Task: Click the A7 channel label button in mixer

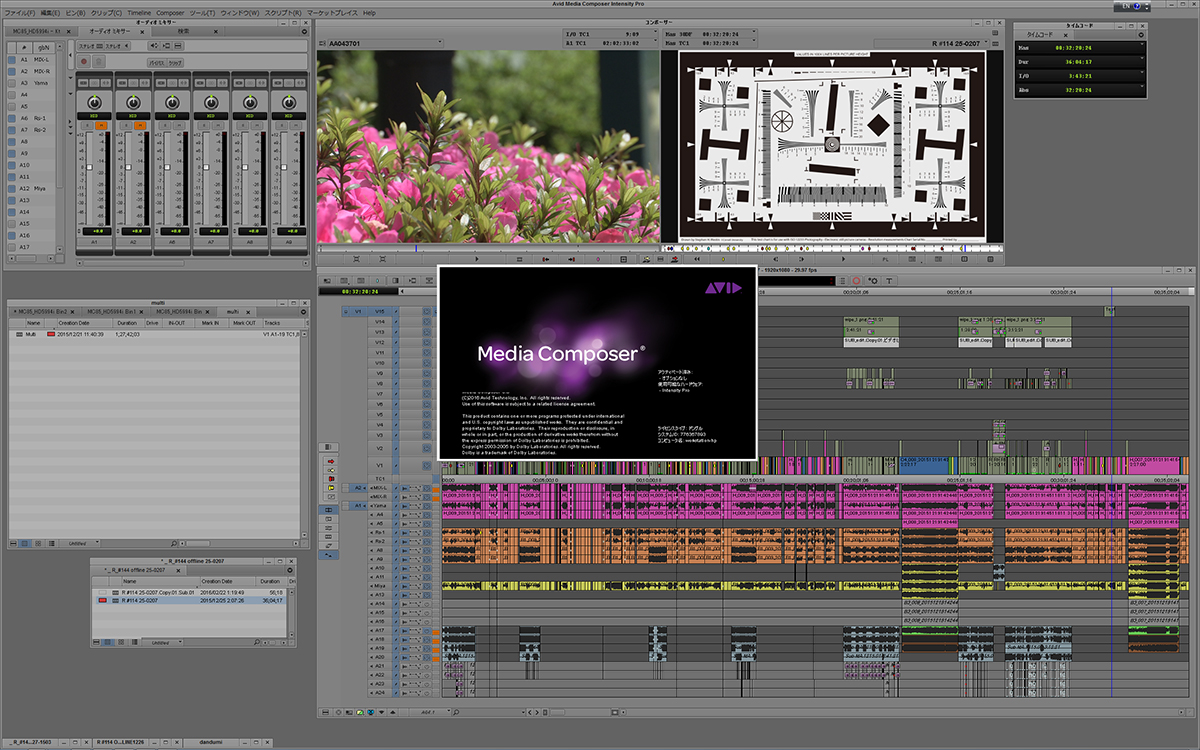Action: 211,242
